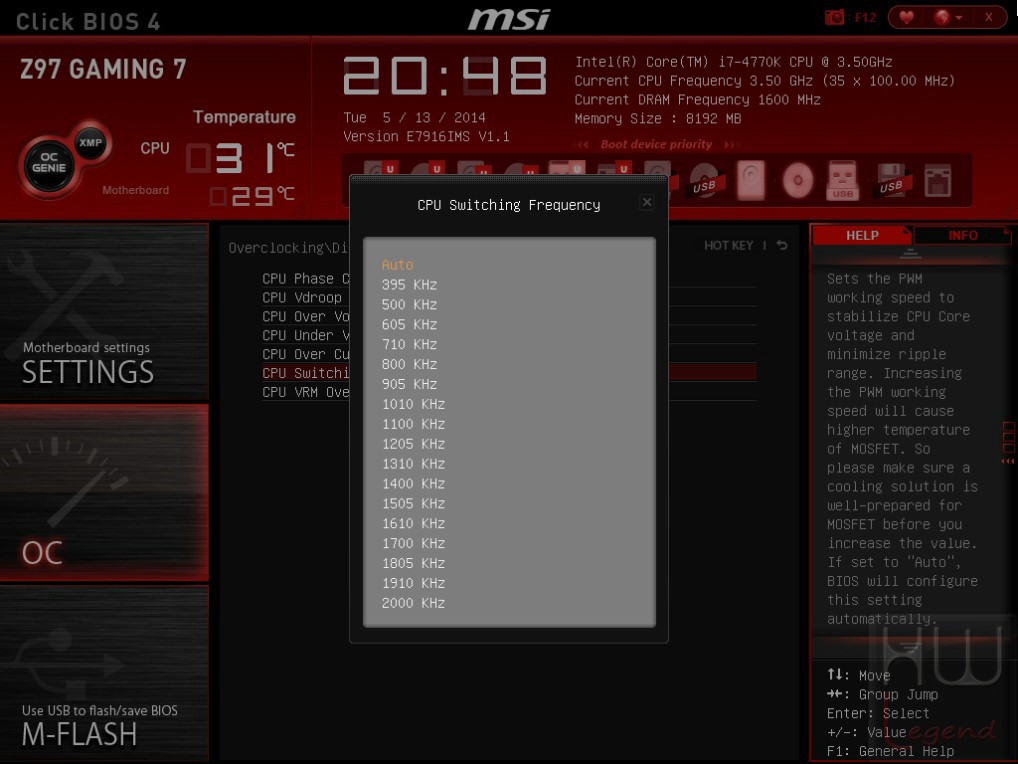Image resolution: width=1018 pixels, height=764 pixels.
Task: Select 1205 KHz in the popup
Action: [x=414, y=444]
